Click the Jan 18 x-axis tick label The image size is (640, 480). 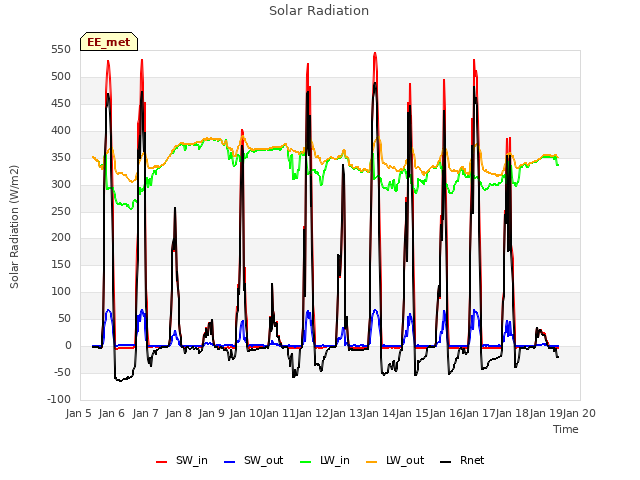pos(513,413)
